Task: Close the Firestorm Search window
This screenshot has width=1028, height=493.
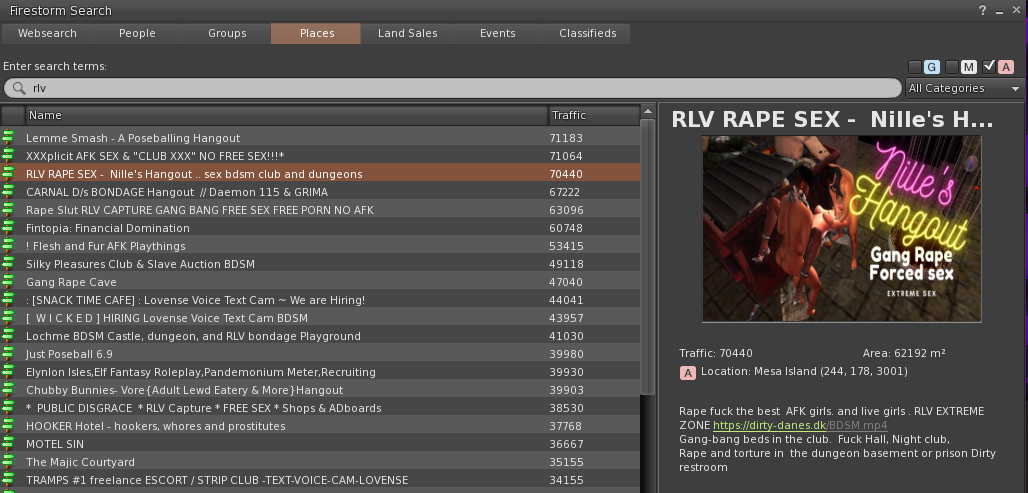Action: point(1016,10)
